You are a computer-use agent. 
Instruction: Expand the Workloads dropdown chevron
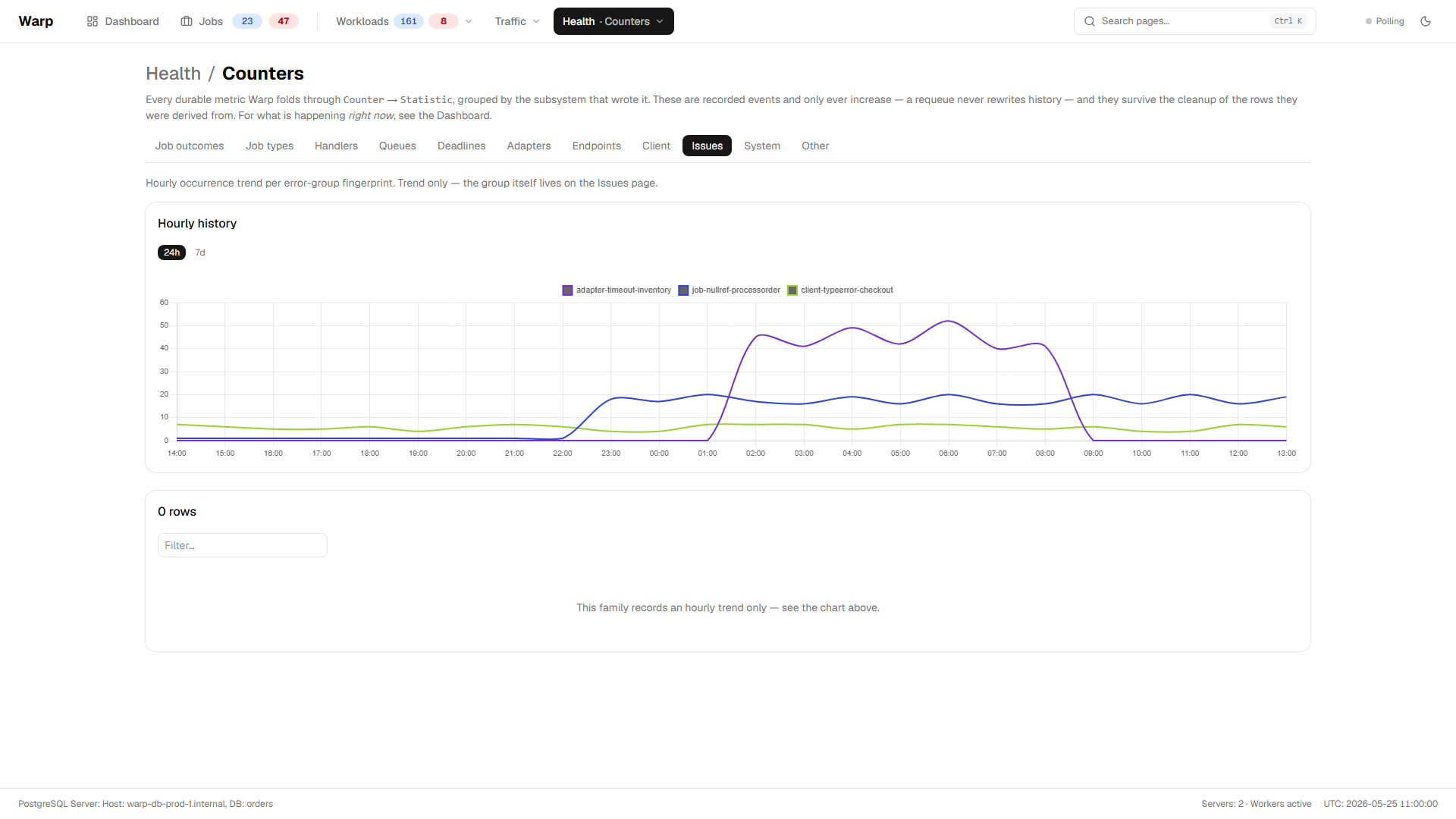point(469,21)
